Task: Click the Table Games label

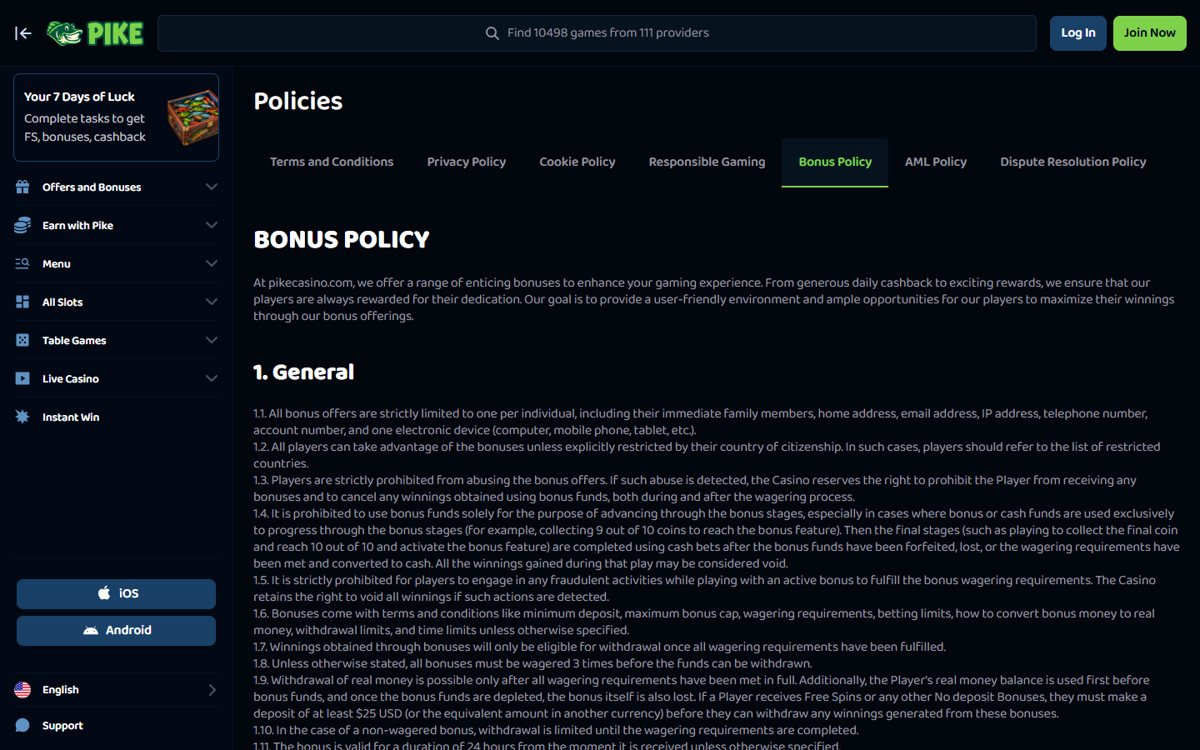Action: point(74,341)
